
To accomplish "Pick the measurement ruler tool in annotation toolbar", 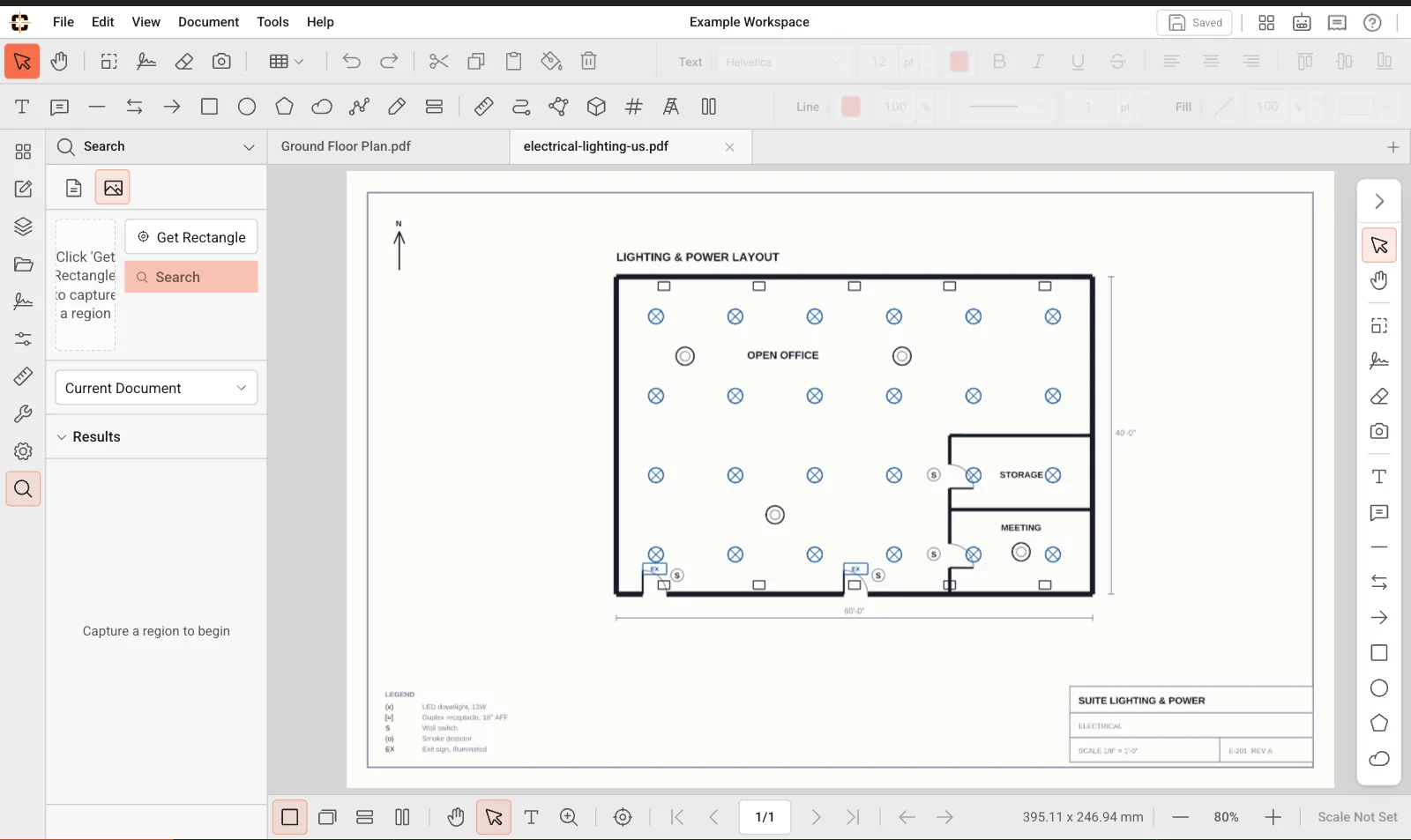I will point(483,107).
